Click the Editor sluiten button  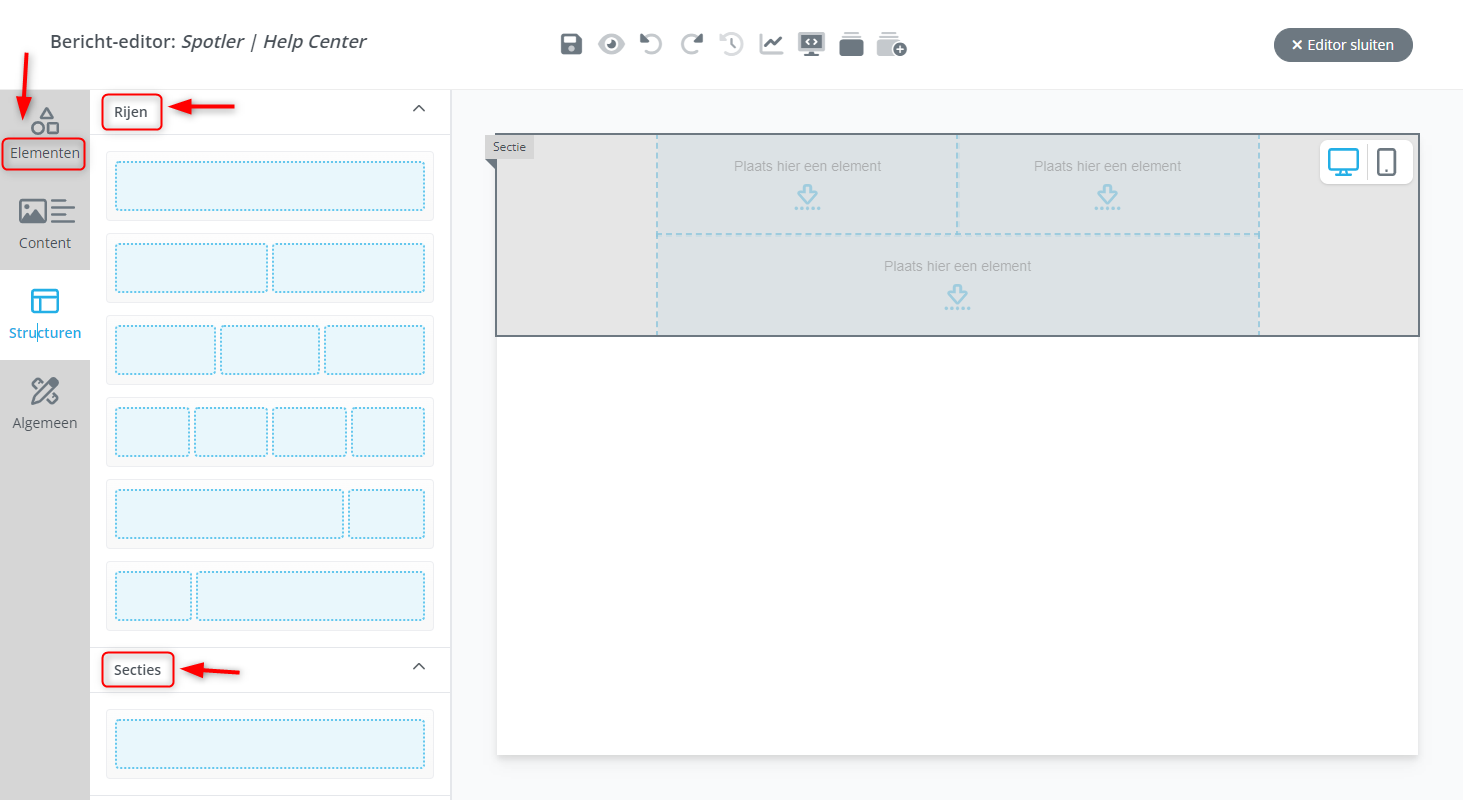click(x=1342, y=45)
